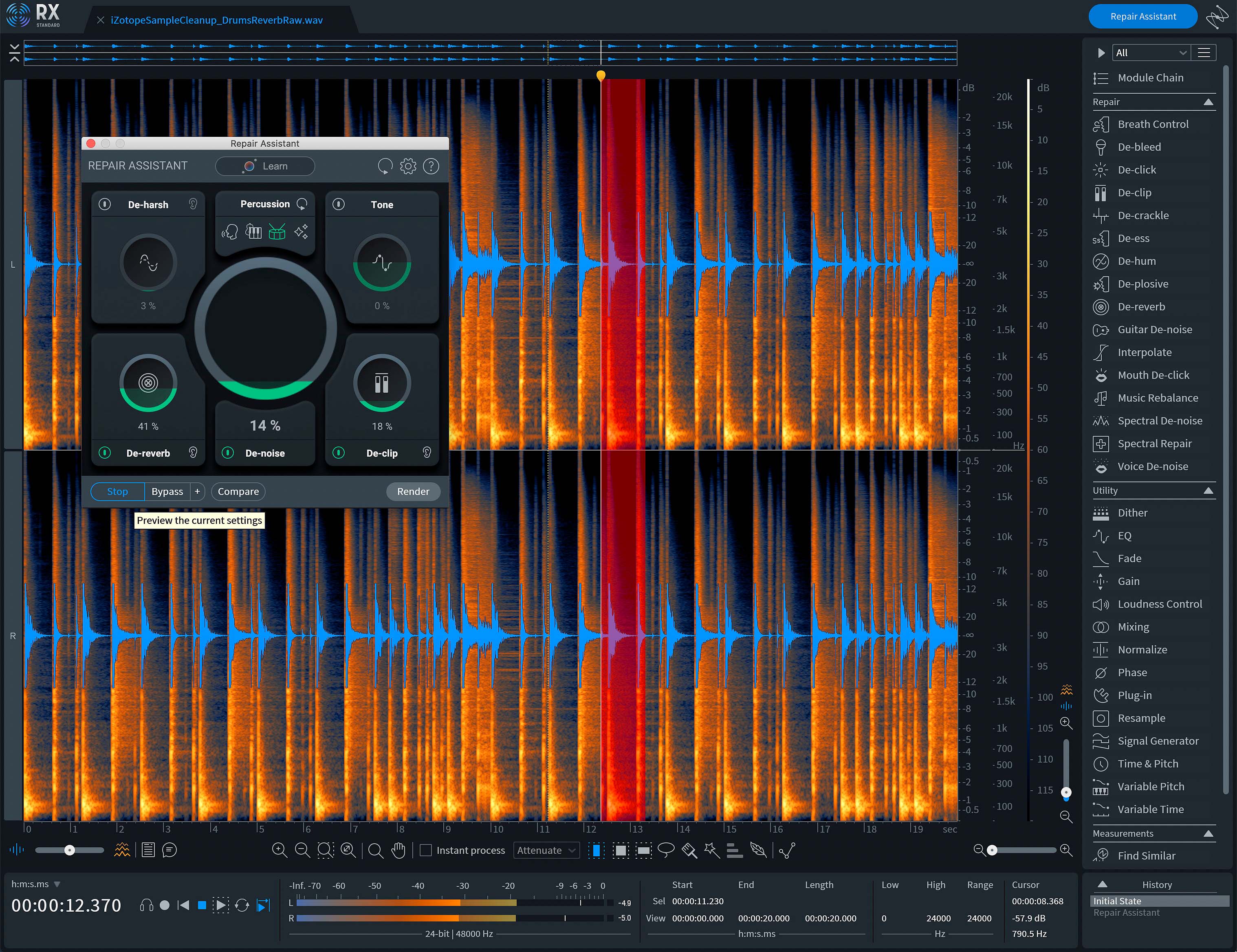Select the Harmonics selection tool
The height and width of the screenshot is (952, 1237).
(x=735, y=850)
